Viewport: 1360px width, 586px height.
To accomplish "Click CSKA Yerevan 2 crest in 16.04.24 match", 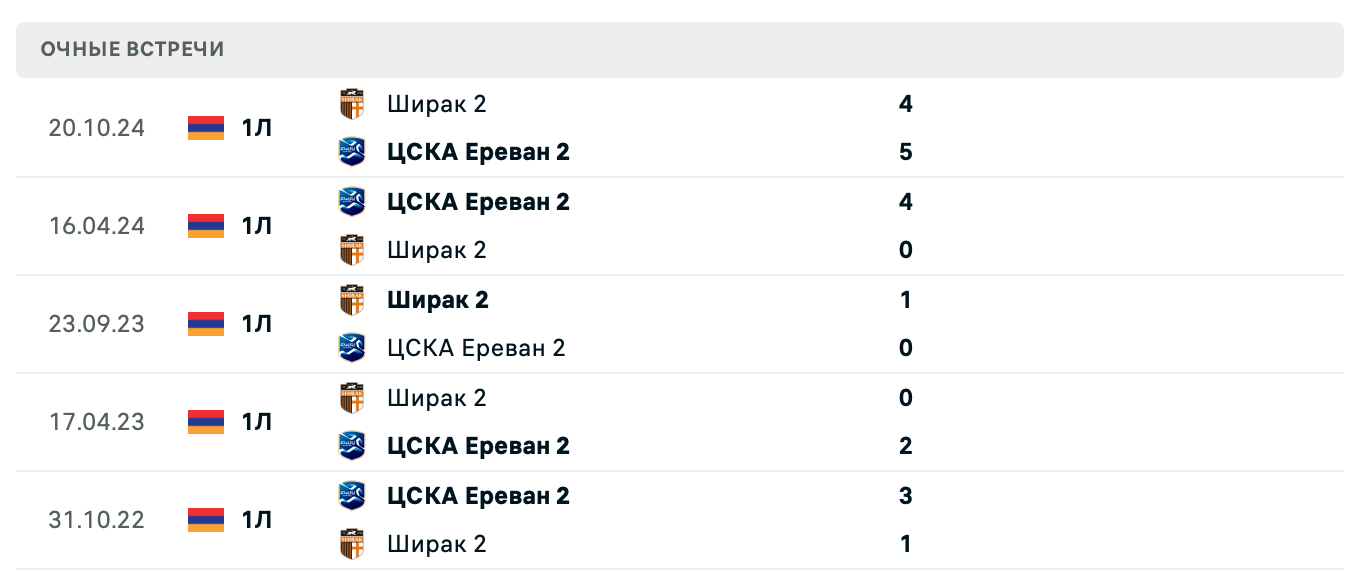I will coord(352,202).
